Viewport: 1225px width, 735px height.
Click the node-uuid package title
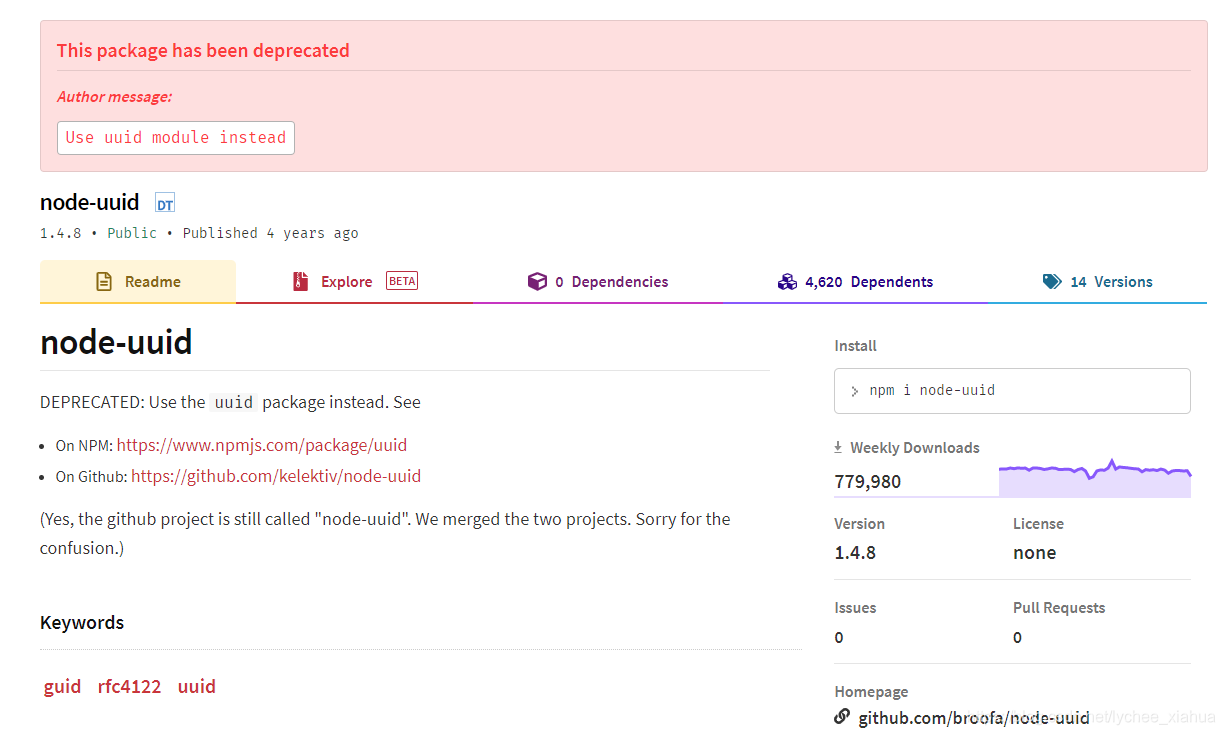90,202
